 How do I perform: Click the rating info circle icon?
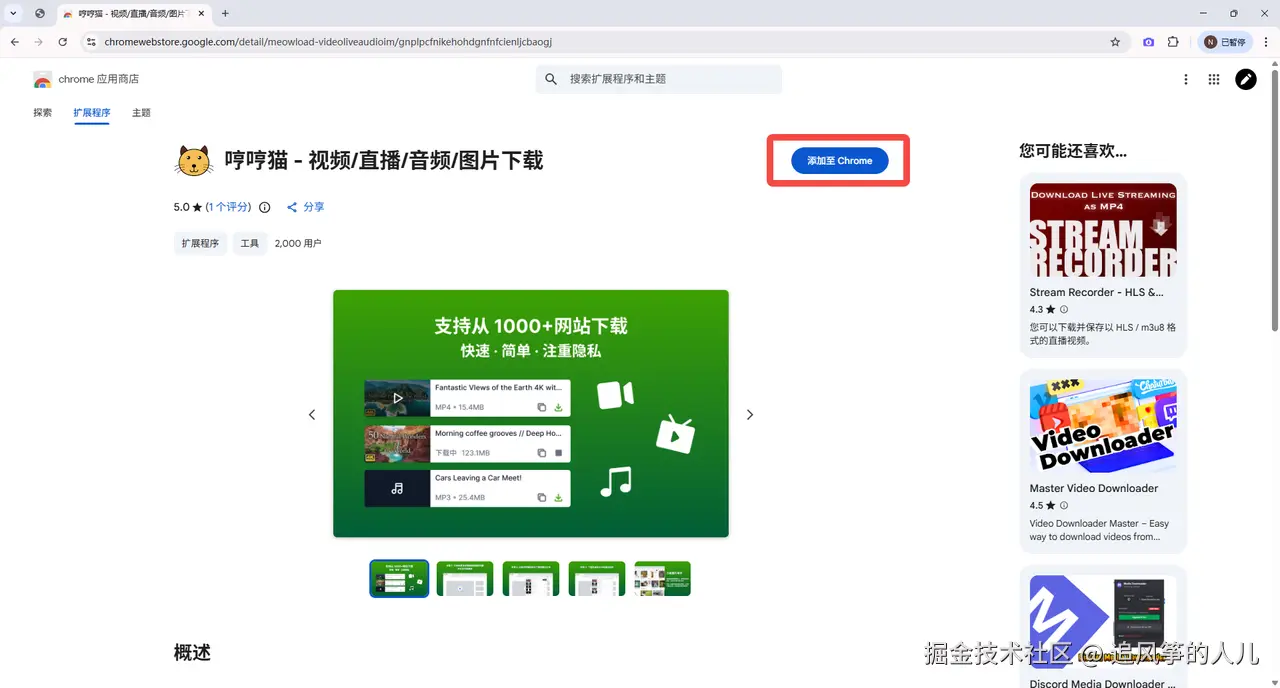click(x=265, y=207)
